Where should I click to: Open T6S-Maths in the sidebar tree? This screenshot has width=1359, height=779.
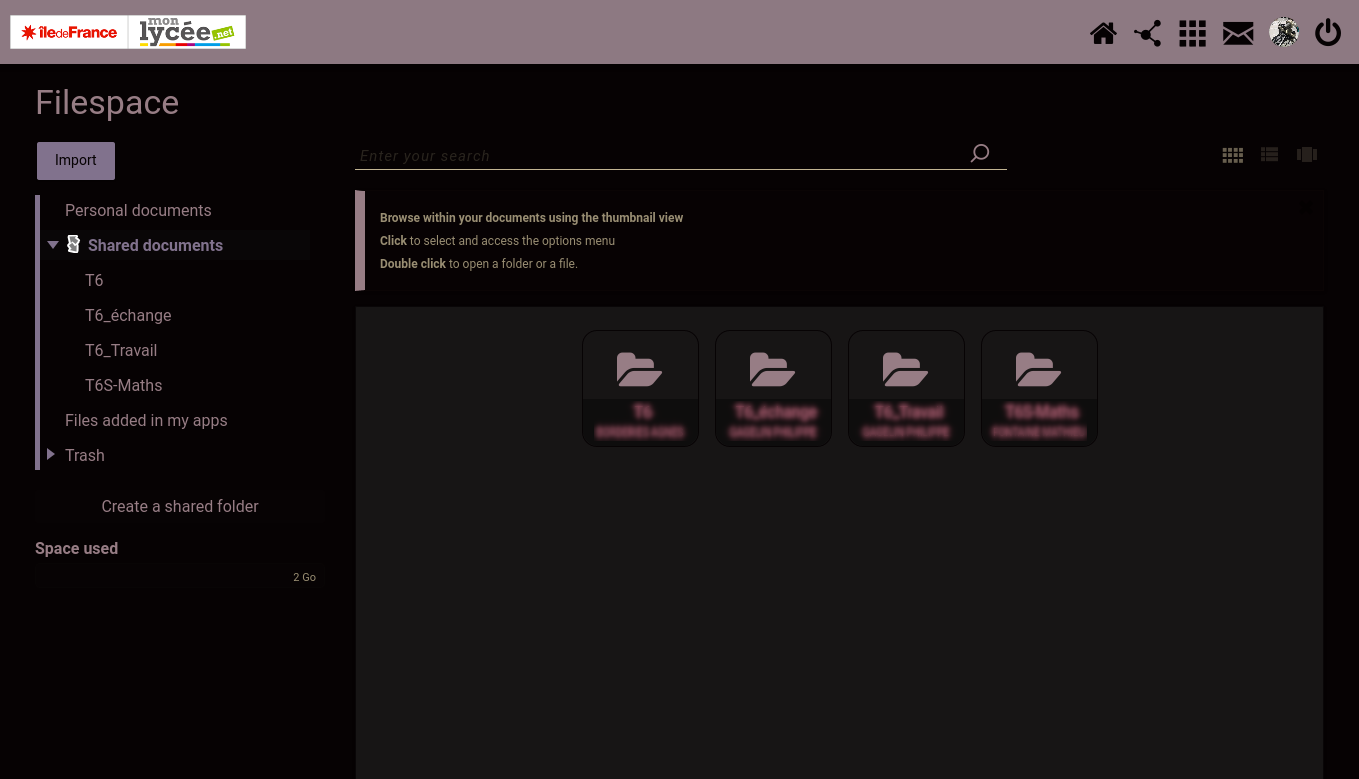123,385
